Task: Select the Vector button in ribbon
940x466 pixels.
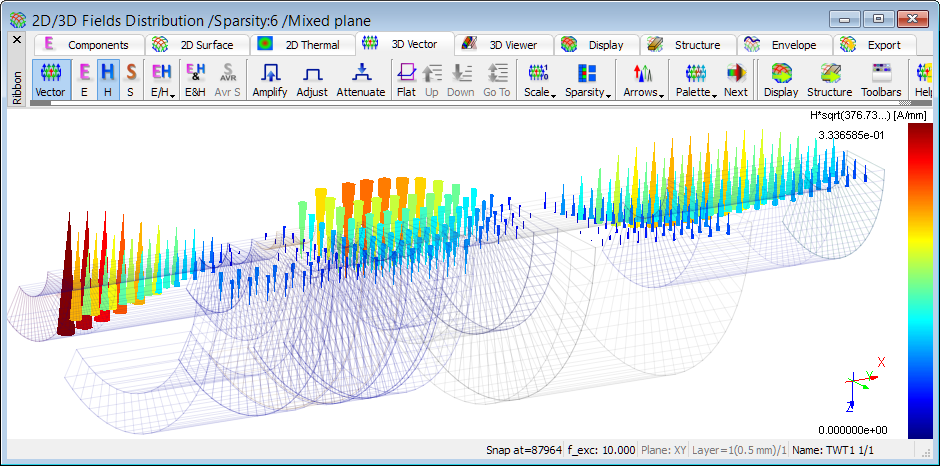Action: 51,79
